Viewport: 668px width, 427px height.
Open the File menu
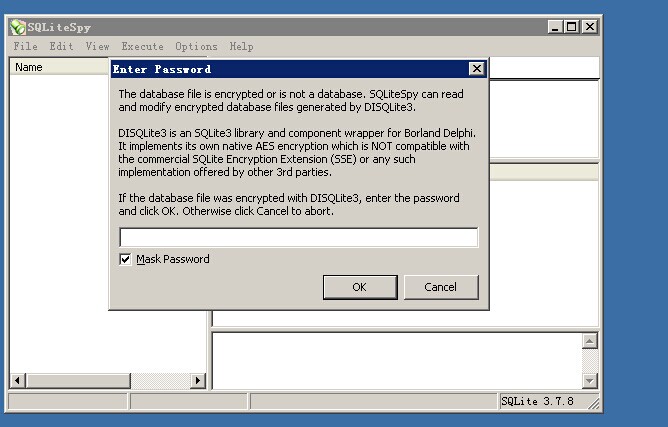(x=26, y=46)
